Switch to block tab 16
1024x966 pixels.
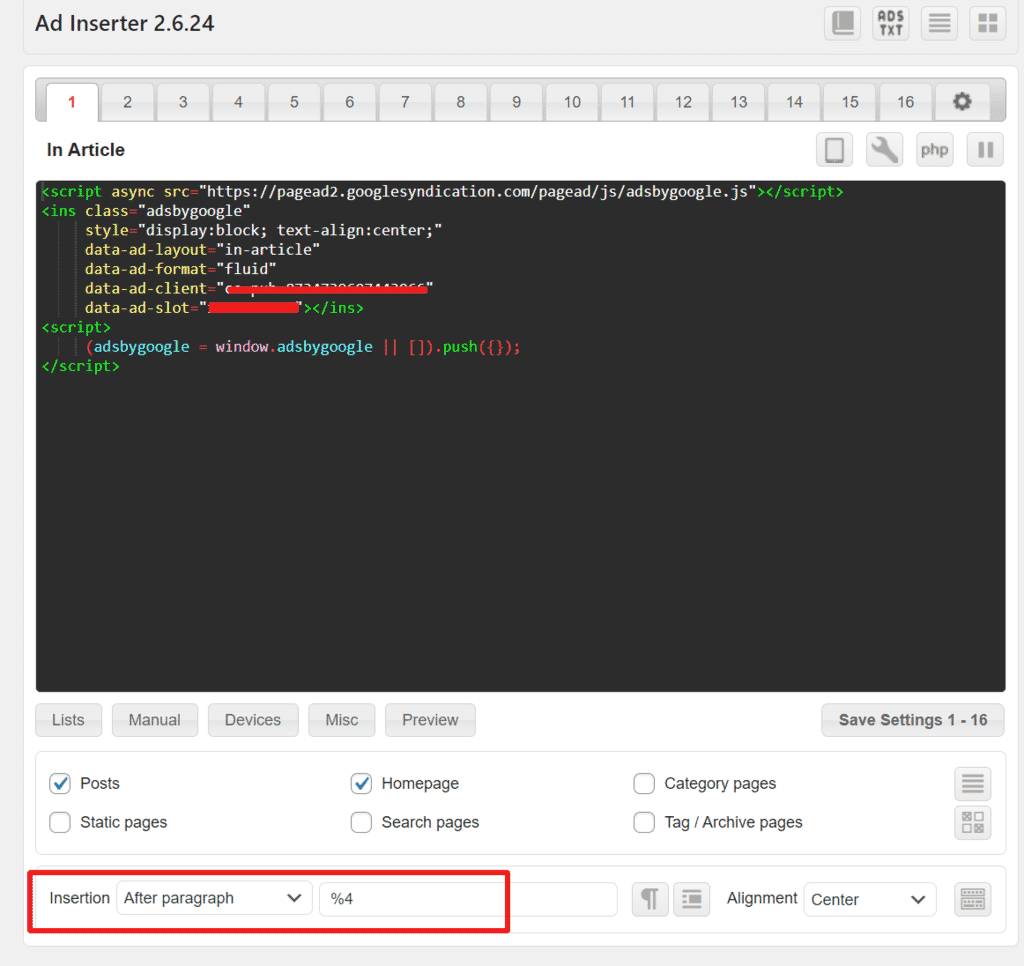(905, 102)
